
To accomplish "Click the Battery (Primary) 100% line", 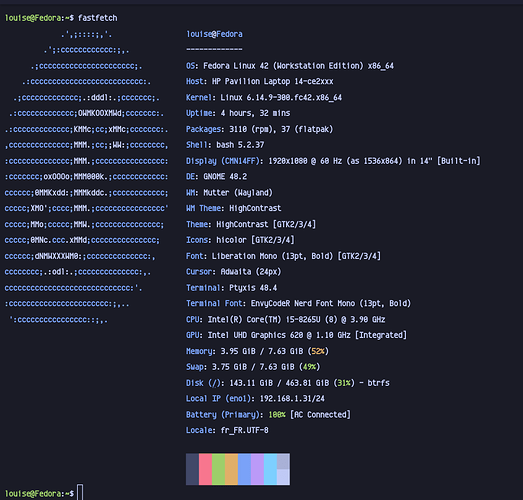I will click(268, 414).
